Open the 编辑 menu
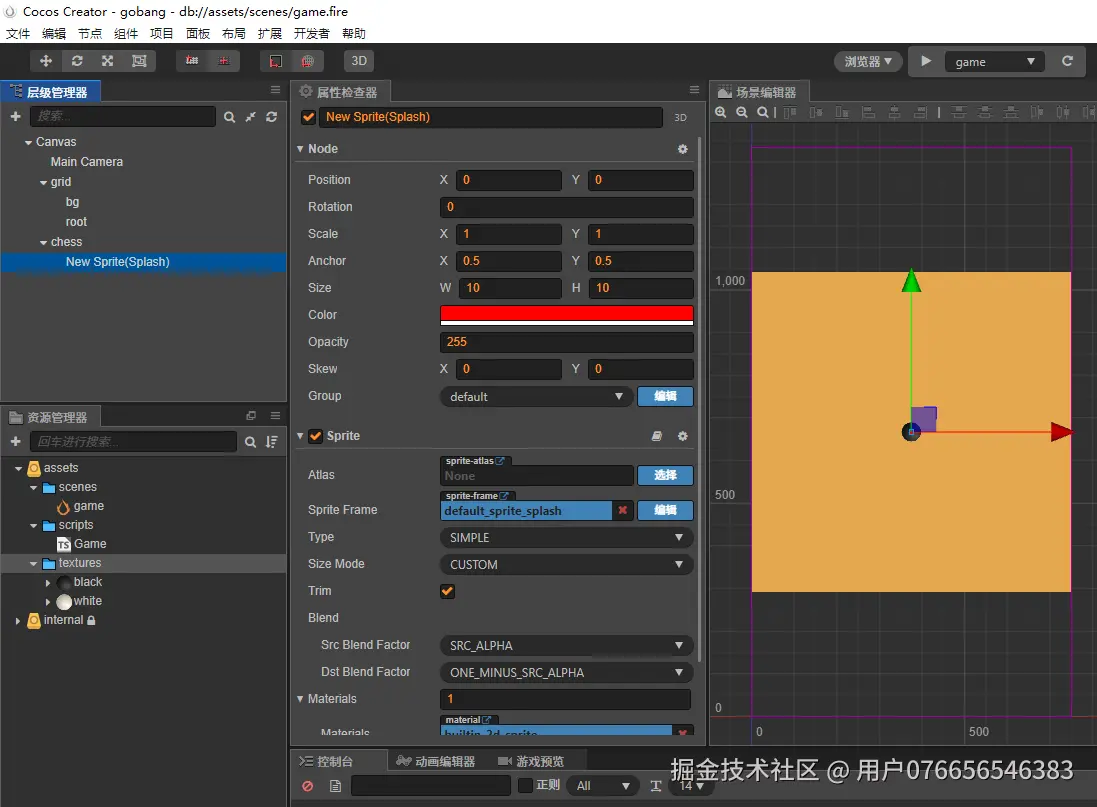Screen dimensions: 1097x807 (54, 34)
